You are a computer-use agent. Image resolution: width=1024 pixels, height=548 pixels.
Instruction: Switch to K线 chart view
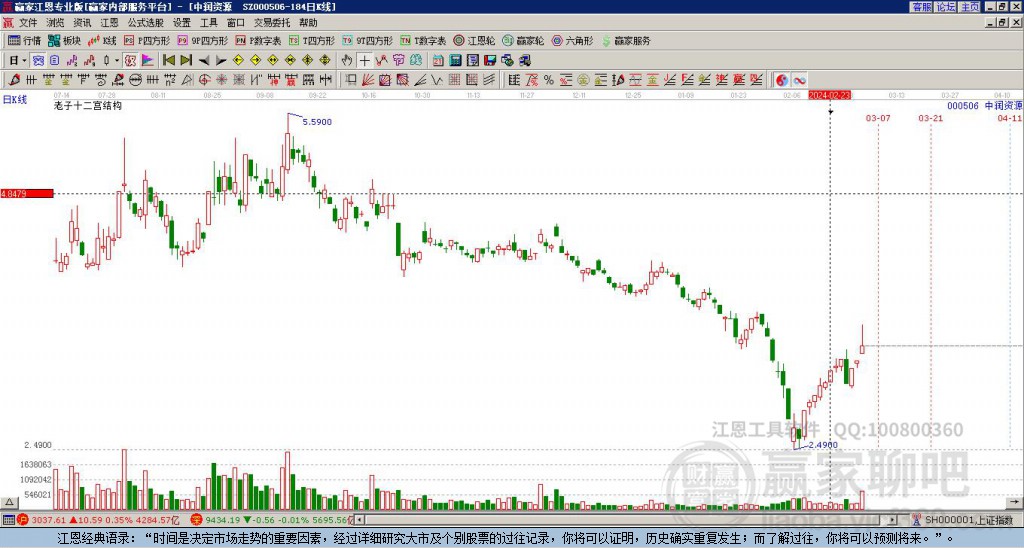coord(103,40)
